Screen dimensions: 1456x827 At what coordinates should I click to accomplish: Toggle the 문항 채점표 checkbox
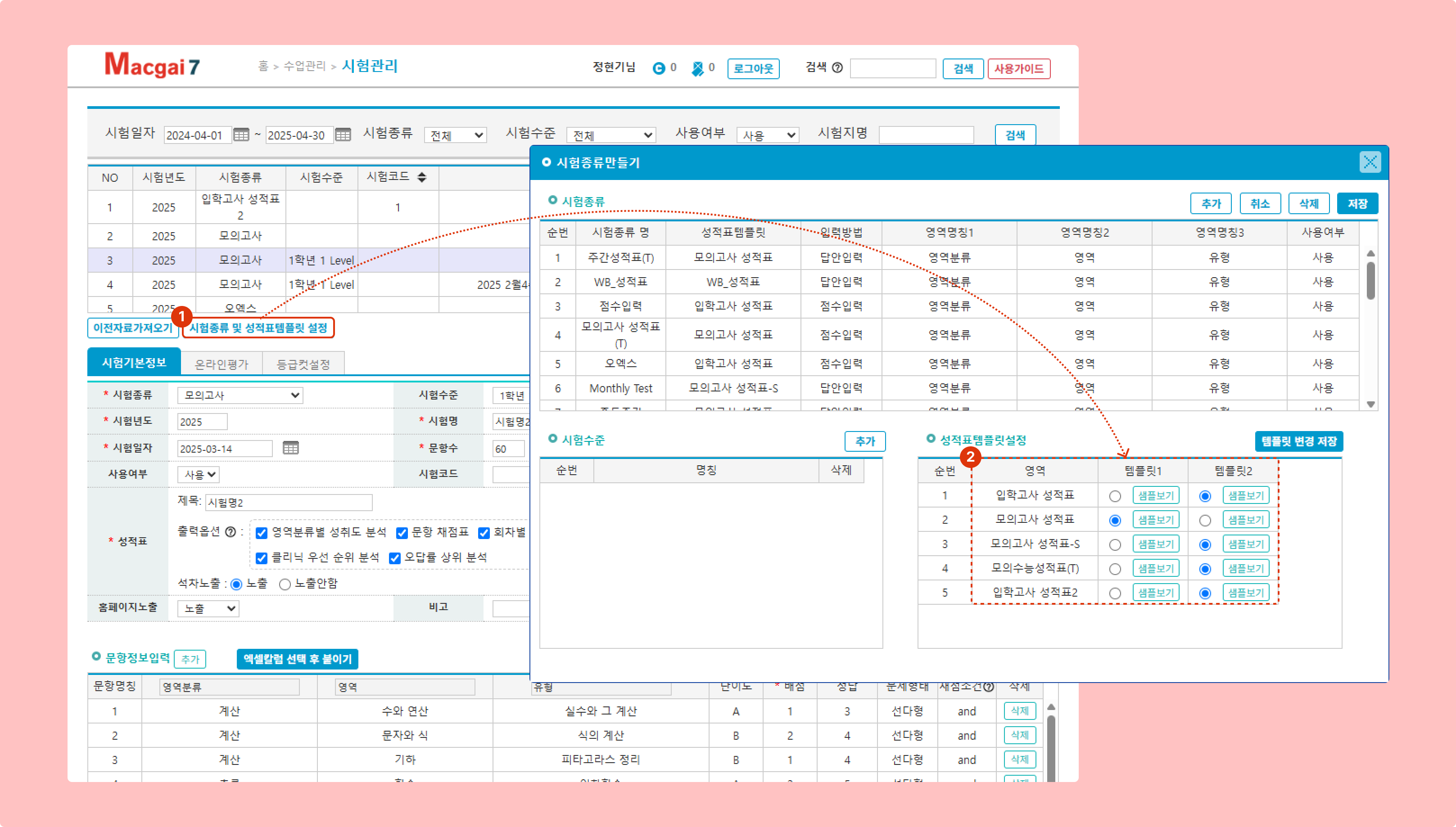pos(402,533)
